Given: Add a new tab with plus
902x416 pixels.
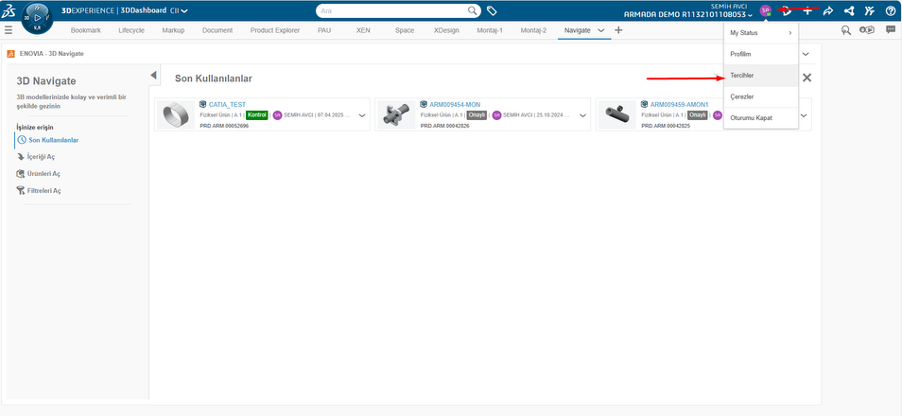Looking at the screenshot, I should [x=618, y=30].
